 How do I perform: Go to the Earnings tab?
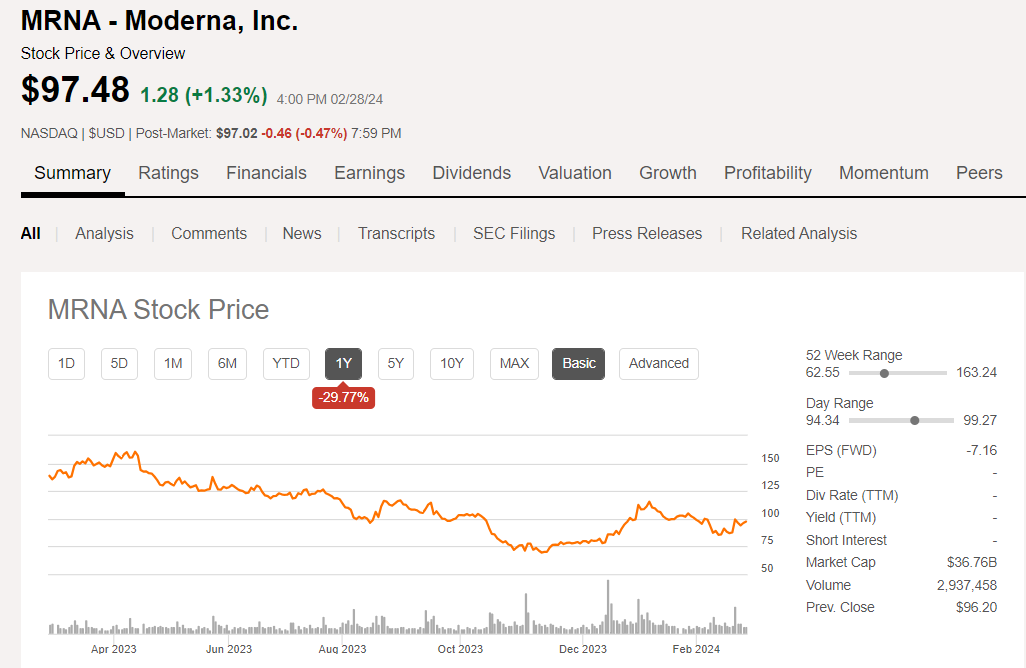369,173
